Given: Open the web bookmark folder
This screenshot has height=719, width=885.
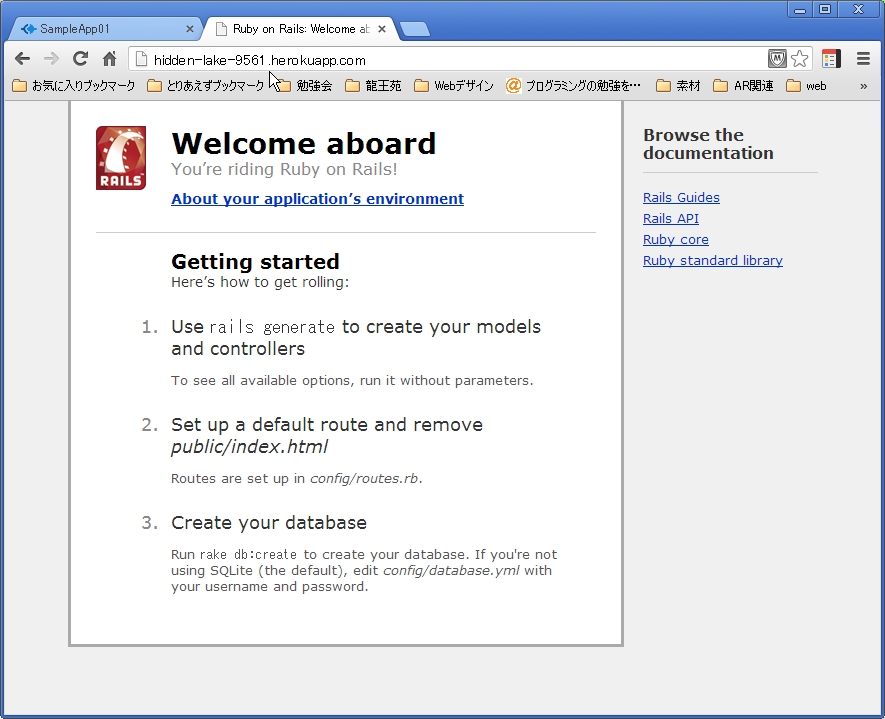Looking at the screenshot, I should 807,86.
